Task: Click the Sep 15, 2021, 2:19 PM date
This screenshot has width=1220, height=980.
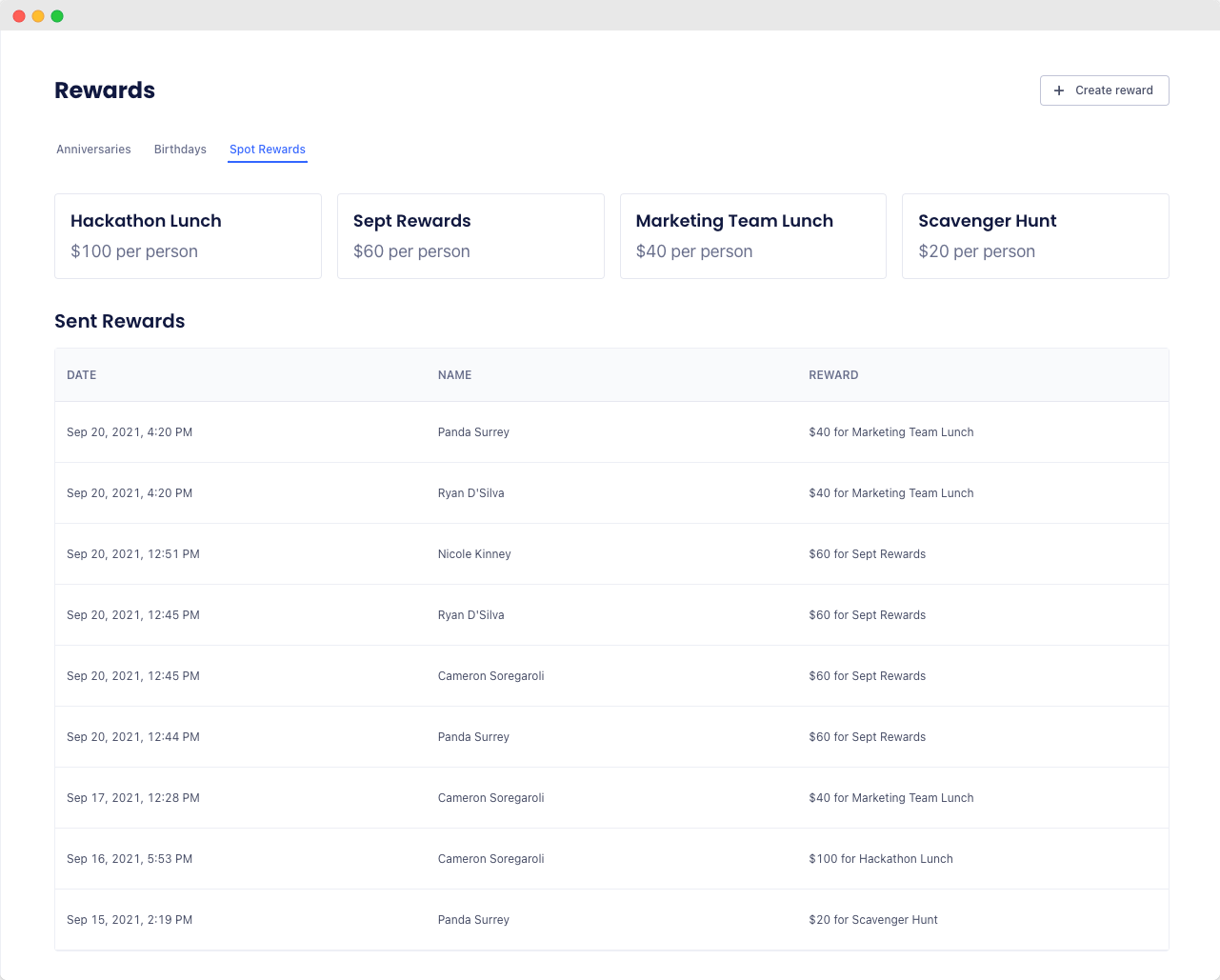Action: (130, 920)
